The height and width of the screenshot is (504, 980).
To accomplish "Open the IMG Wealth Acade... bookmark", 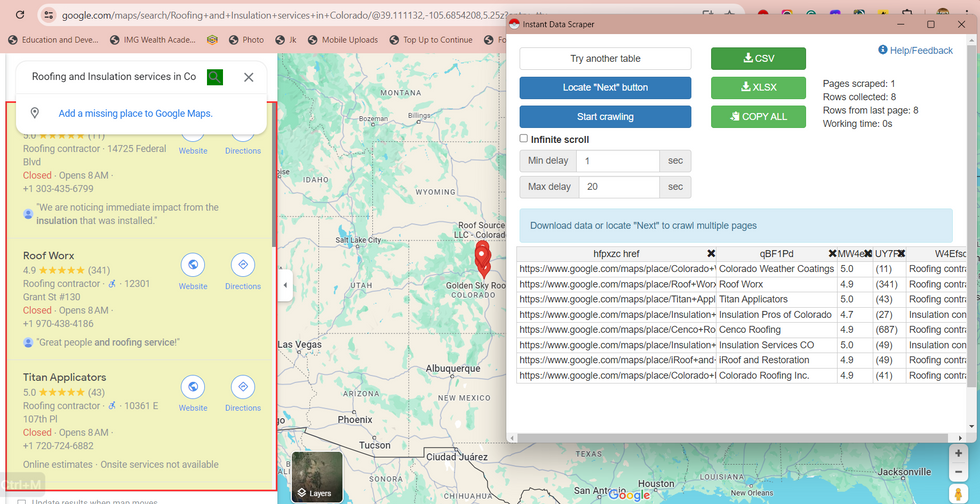I will [x=152, y=39].
